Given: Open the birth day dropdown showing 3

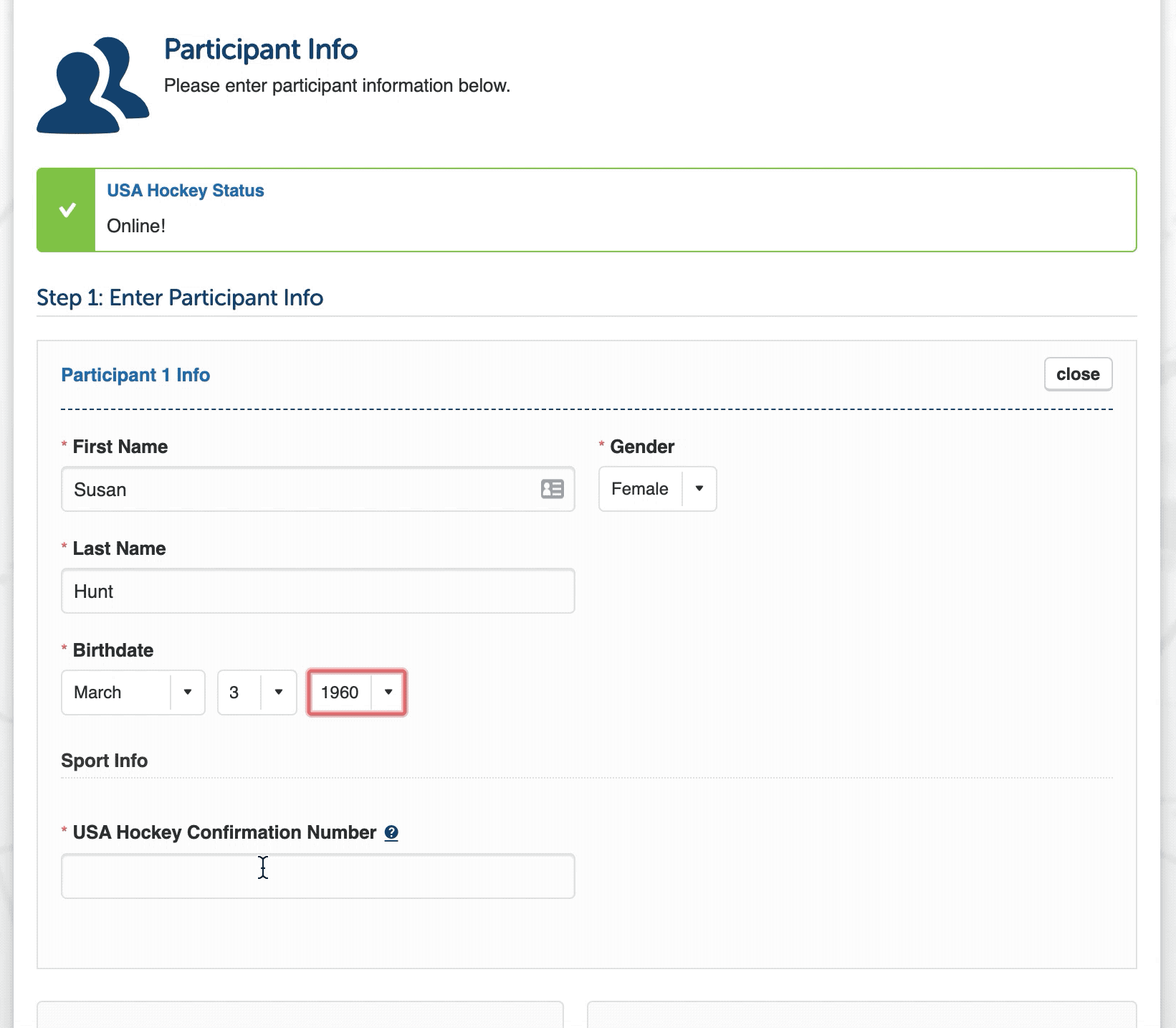Looking at the screenshot, I should pos(257,693).
